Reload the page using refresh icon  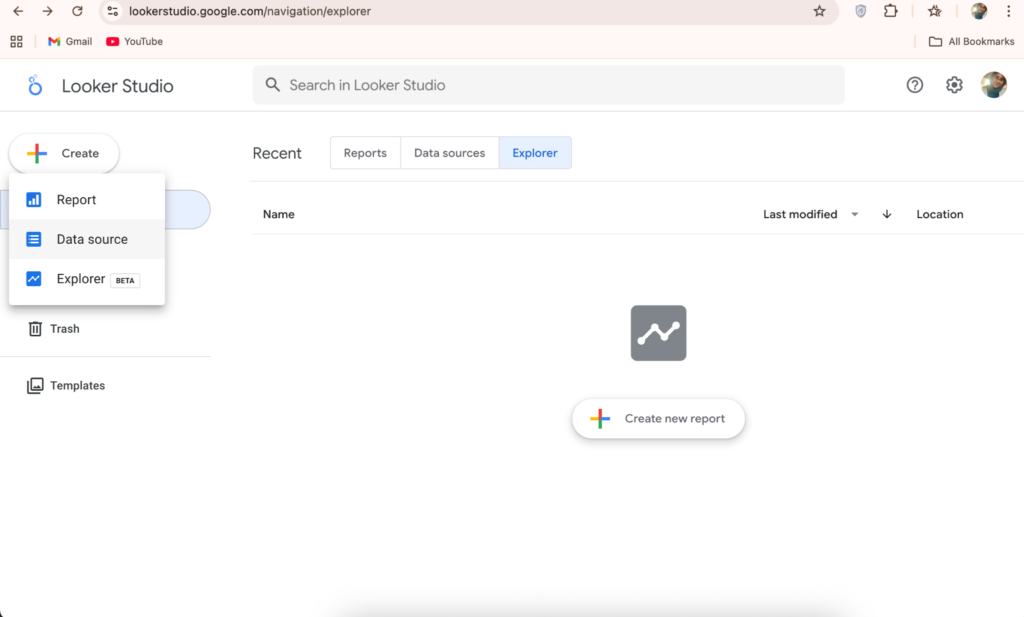tap(77, 11)
